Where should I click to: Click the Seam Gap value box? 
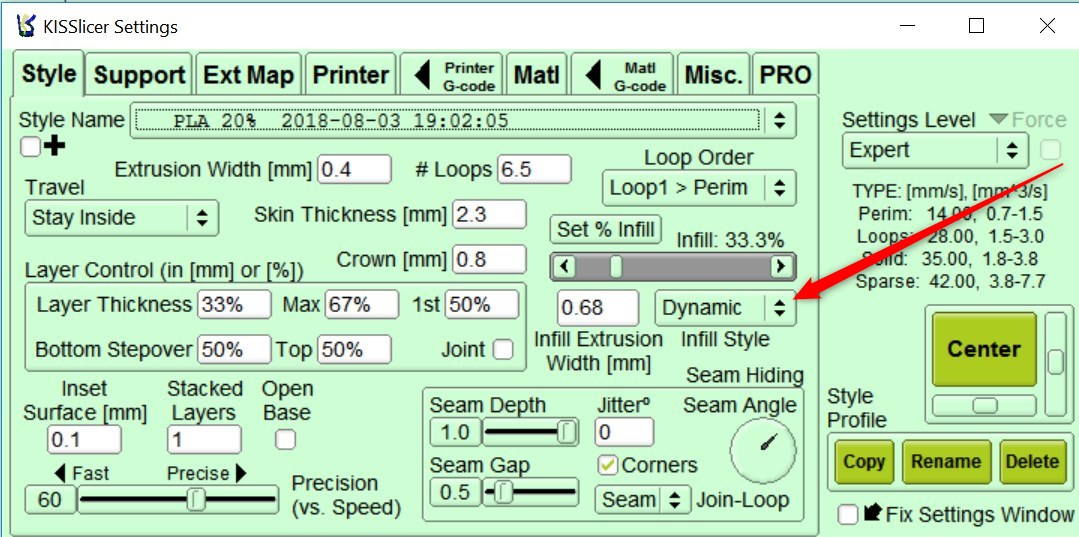(455, 492)
